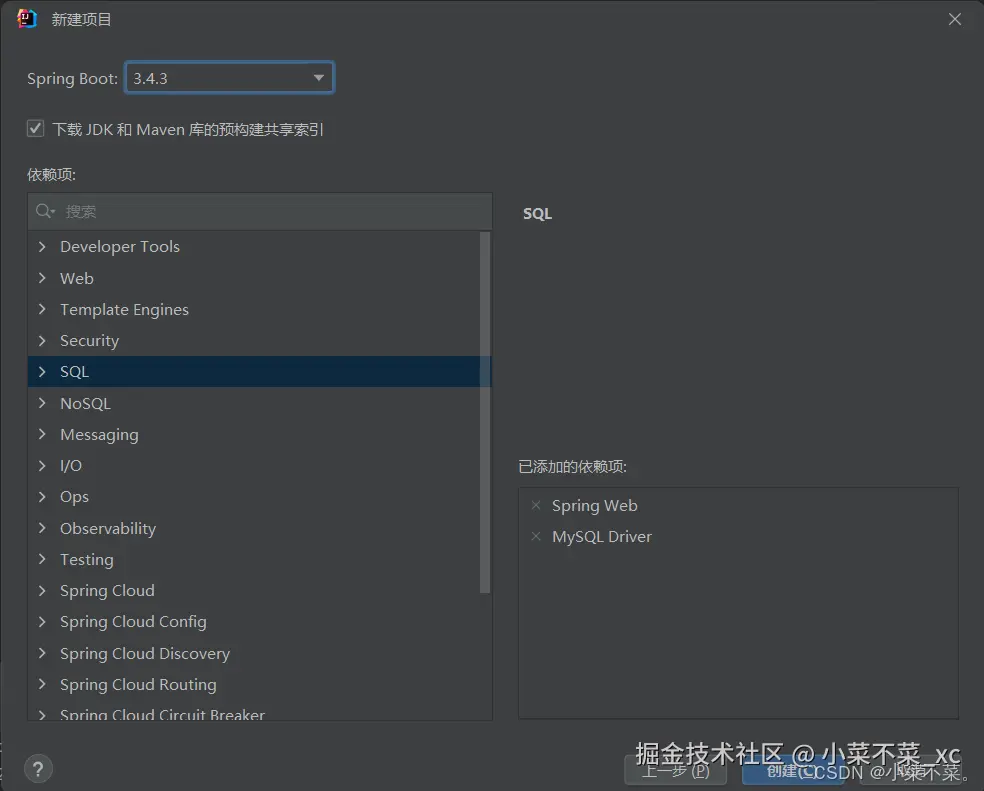
Task: Select the Developer Tools row
Action: pyautogui.click(x=254, y=247)
